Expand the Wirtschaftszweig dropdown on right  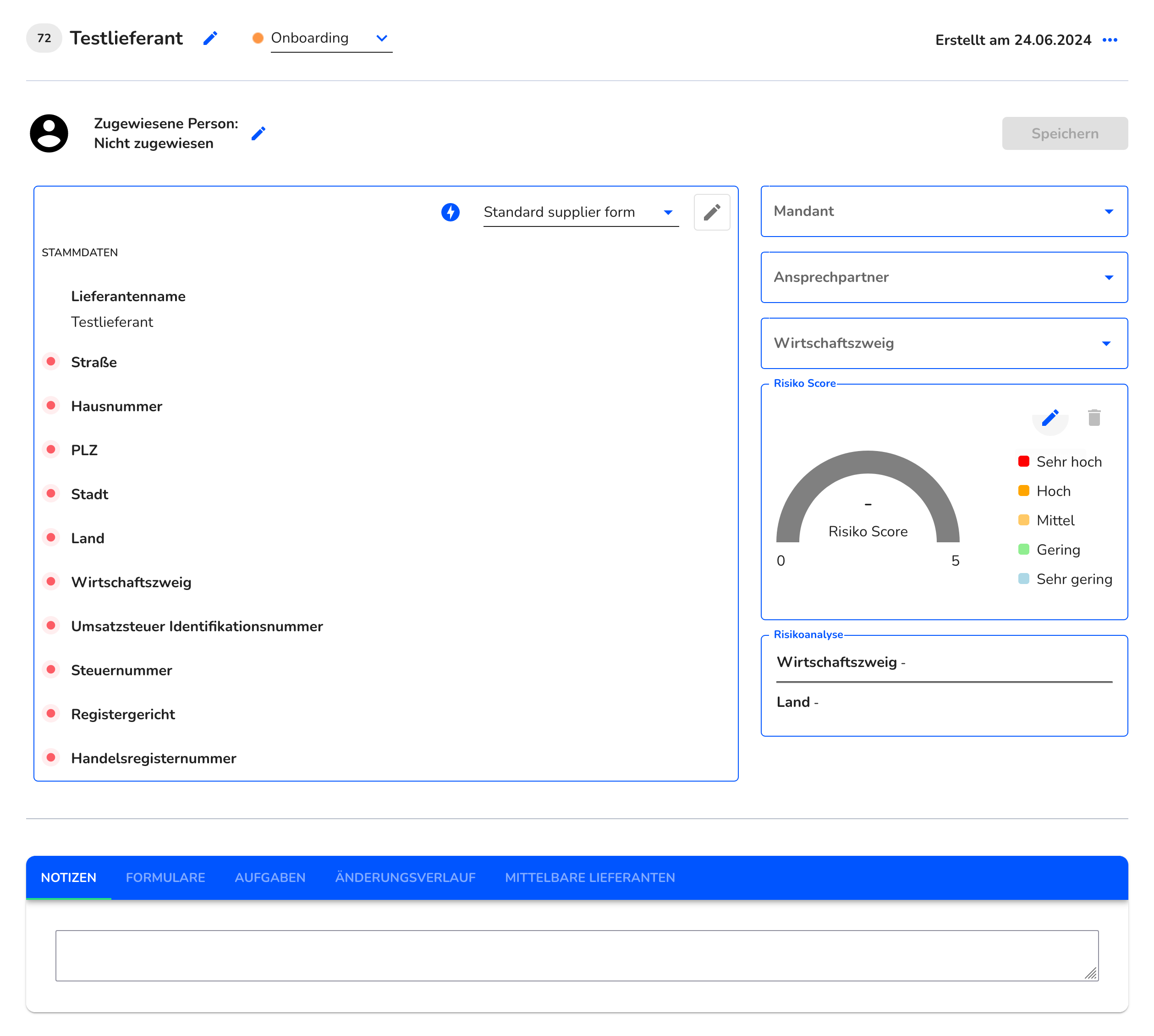(944, 343)
